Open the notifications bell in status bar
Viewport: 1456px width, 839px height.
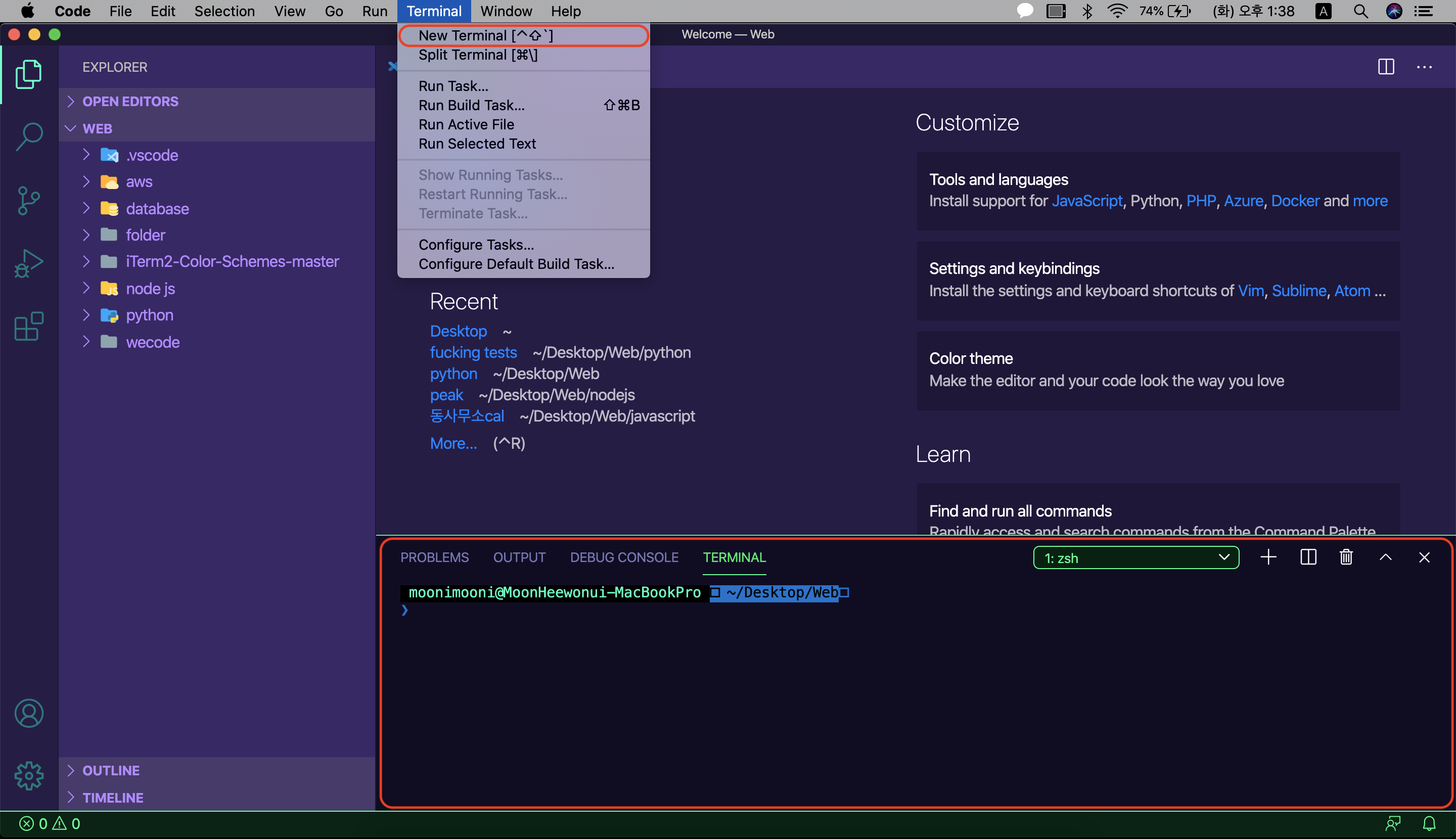tap(1429, 823)
